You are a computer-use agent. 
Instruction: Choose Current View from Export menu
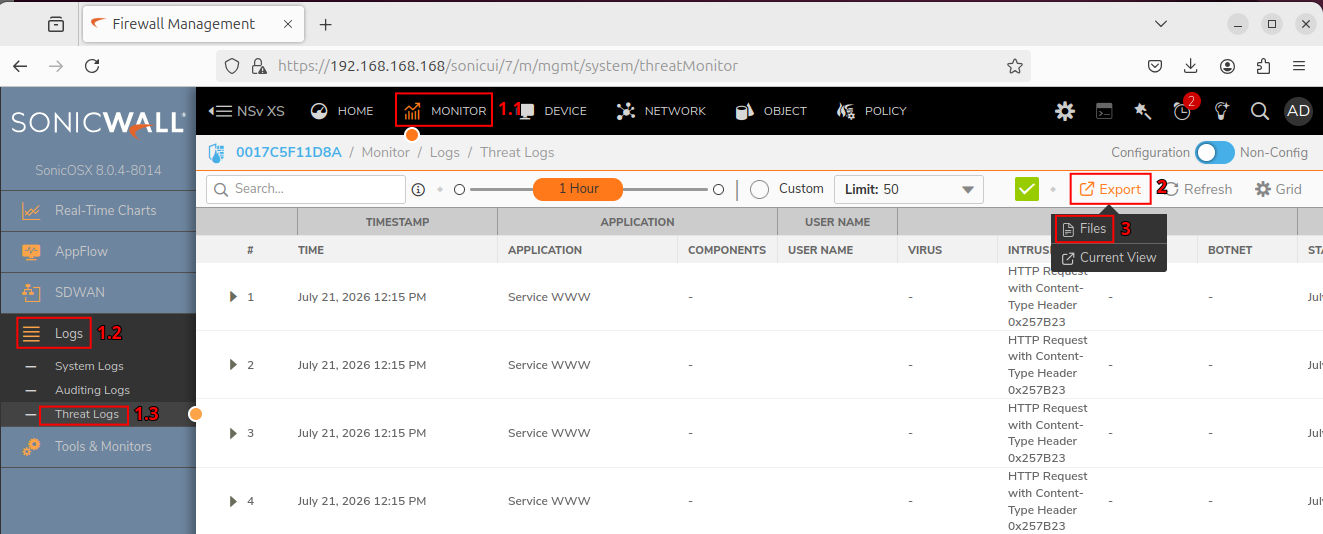[x=1109, y=257]
